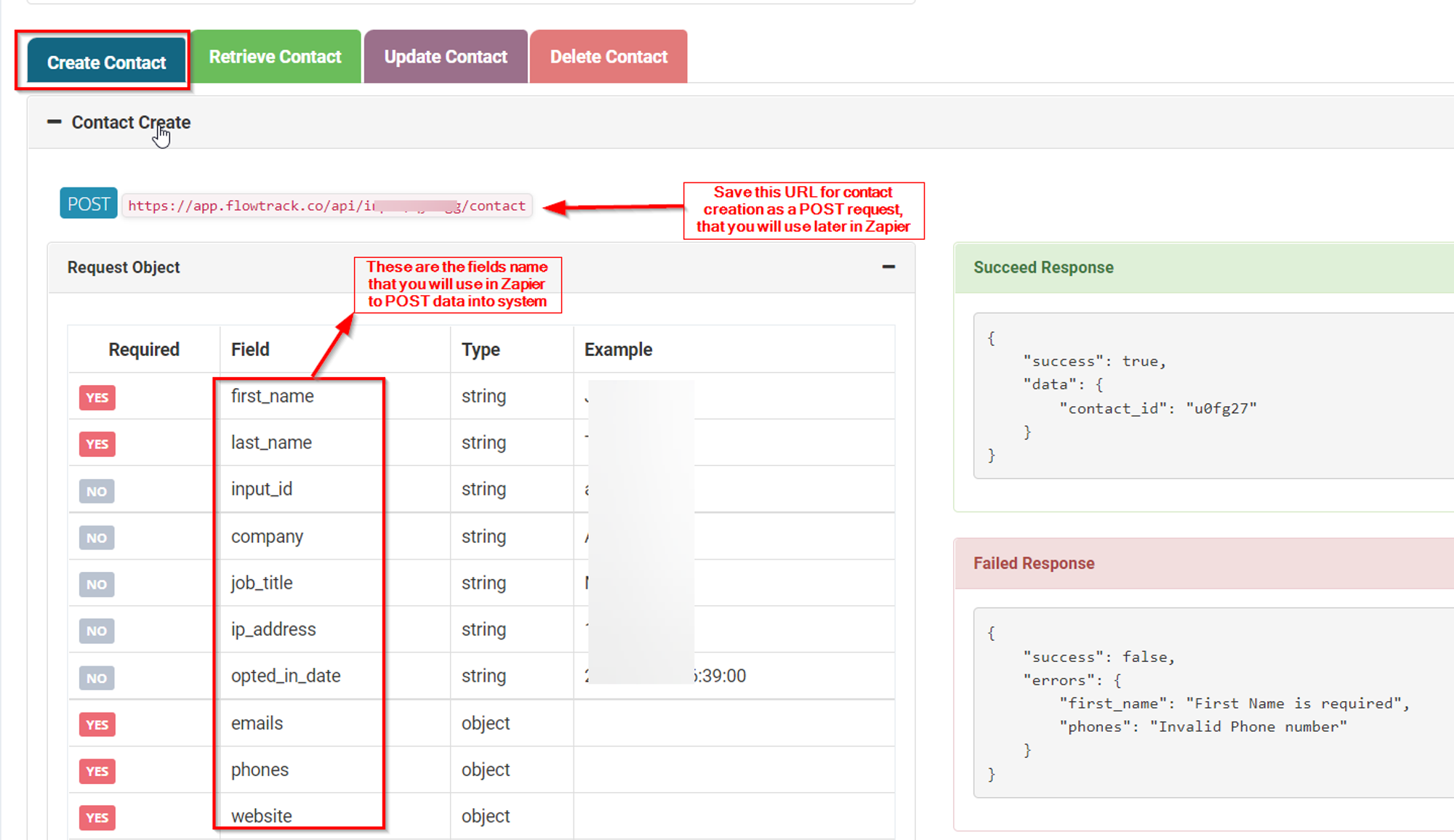Click NO badge beside job_title

pos(97,584)
